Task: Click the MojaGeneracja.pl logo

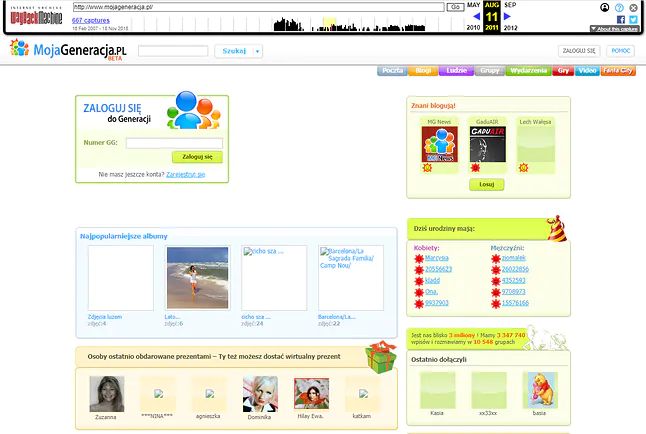Action: tap(68, 50)
